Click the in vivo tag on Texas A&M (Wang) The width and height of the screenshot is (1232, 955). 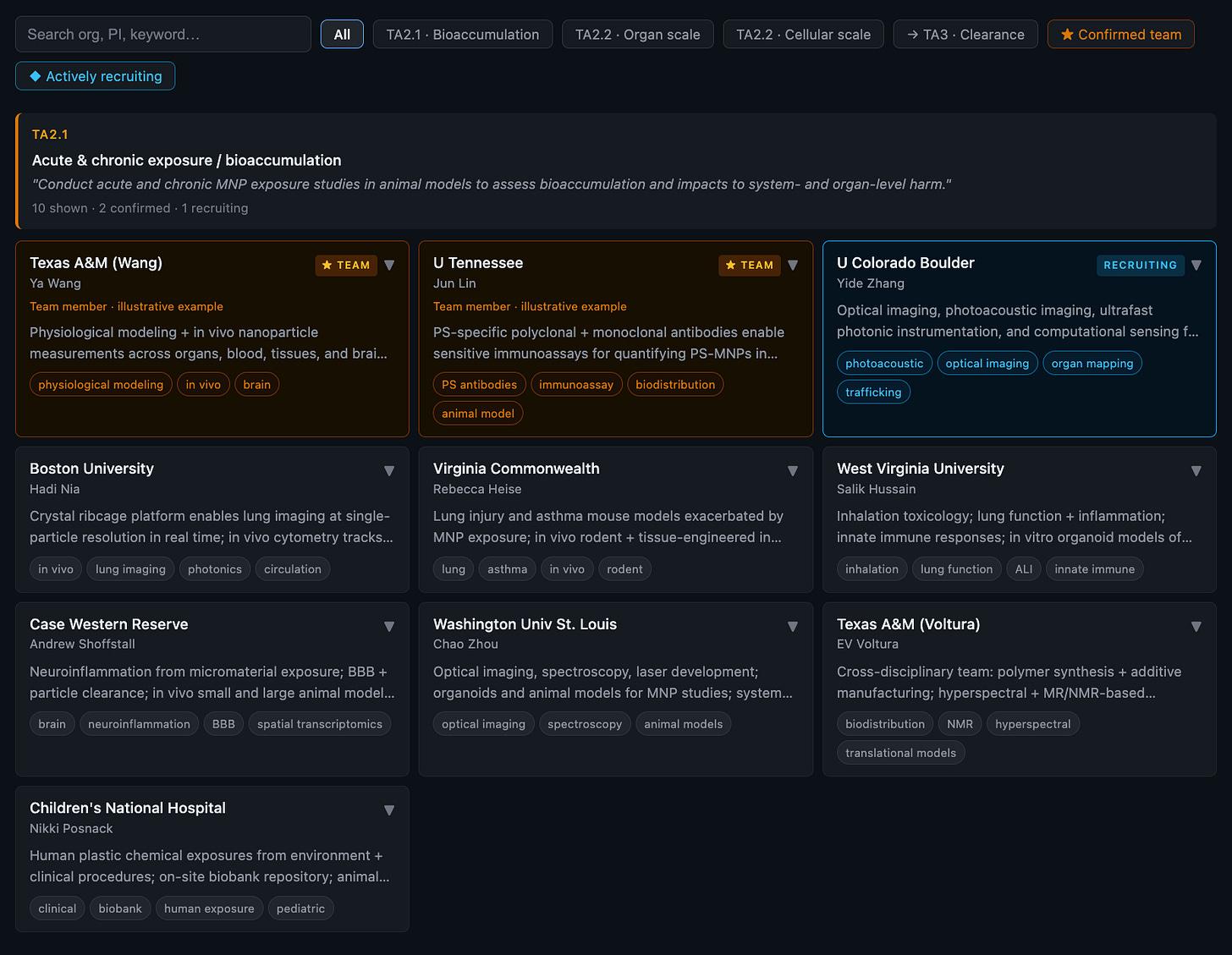pyautogui.click(x=203, y=385)
